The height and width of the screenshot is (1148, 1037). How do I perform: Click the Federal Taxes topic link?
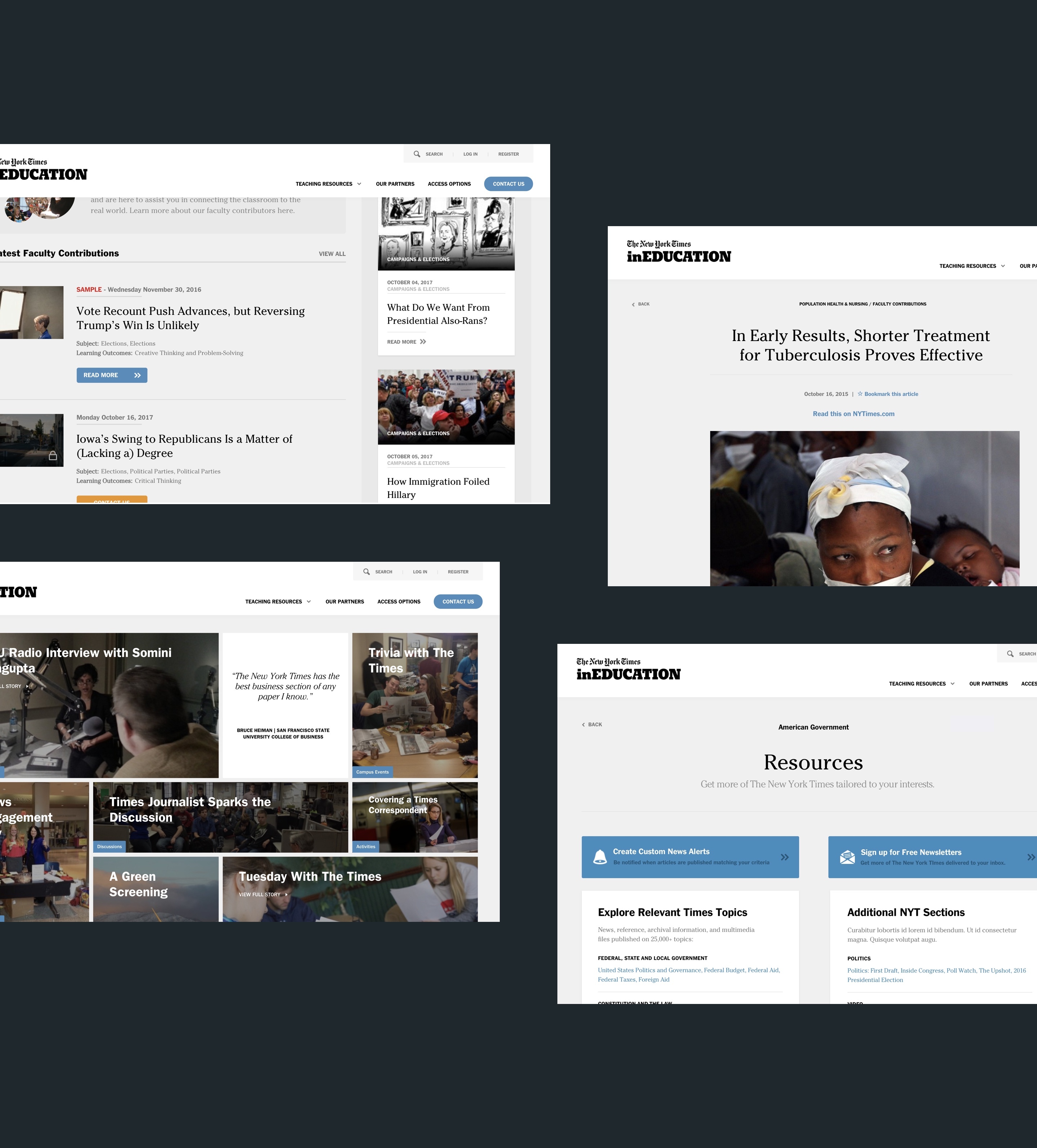tap(616, 979)
